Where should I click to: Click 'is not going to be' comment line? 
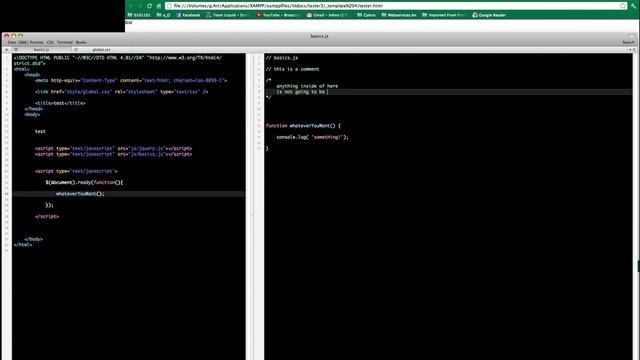(x=300, y=92)
